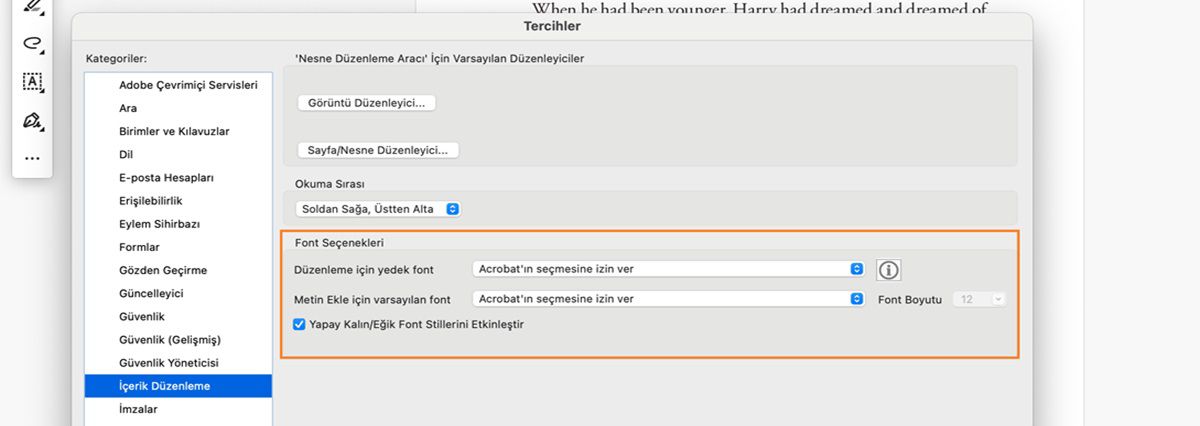Screen dimensions: 1200x426
Task: Select the highlighter pen tool
Action: pyautogui.click(x=31, y=6)
